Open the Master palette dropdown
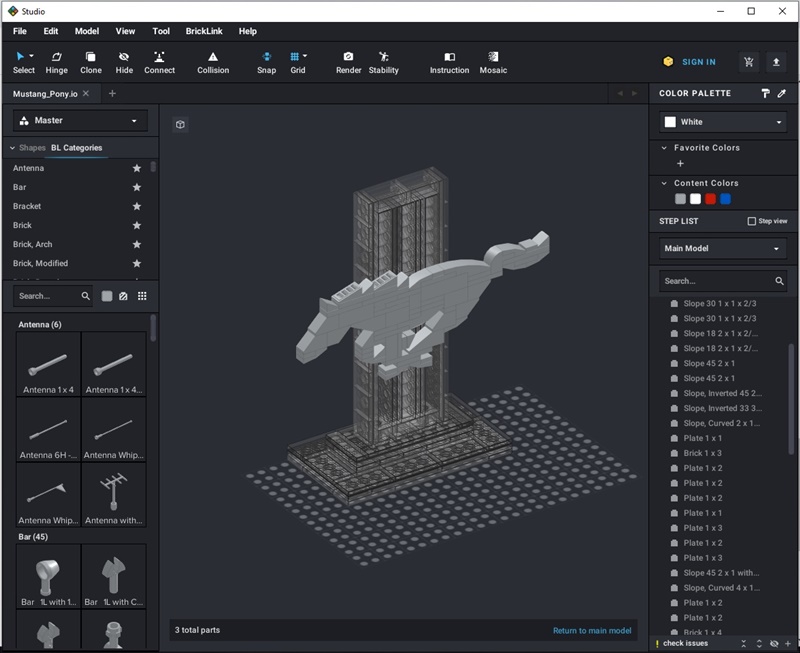 [x=80, y=121]
